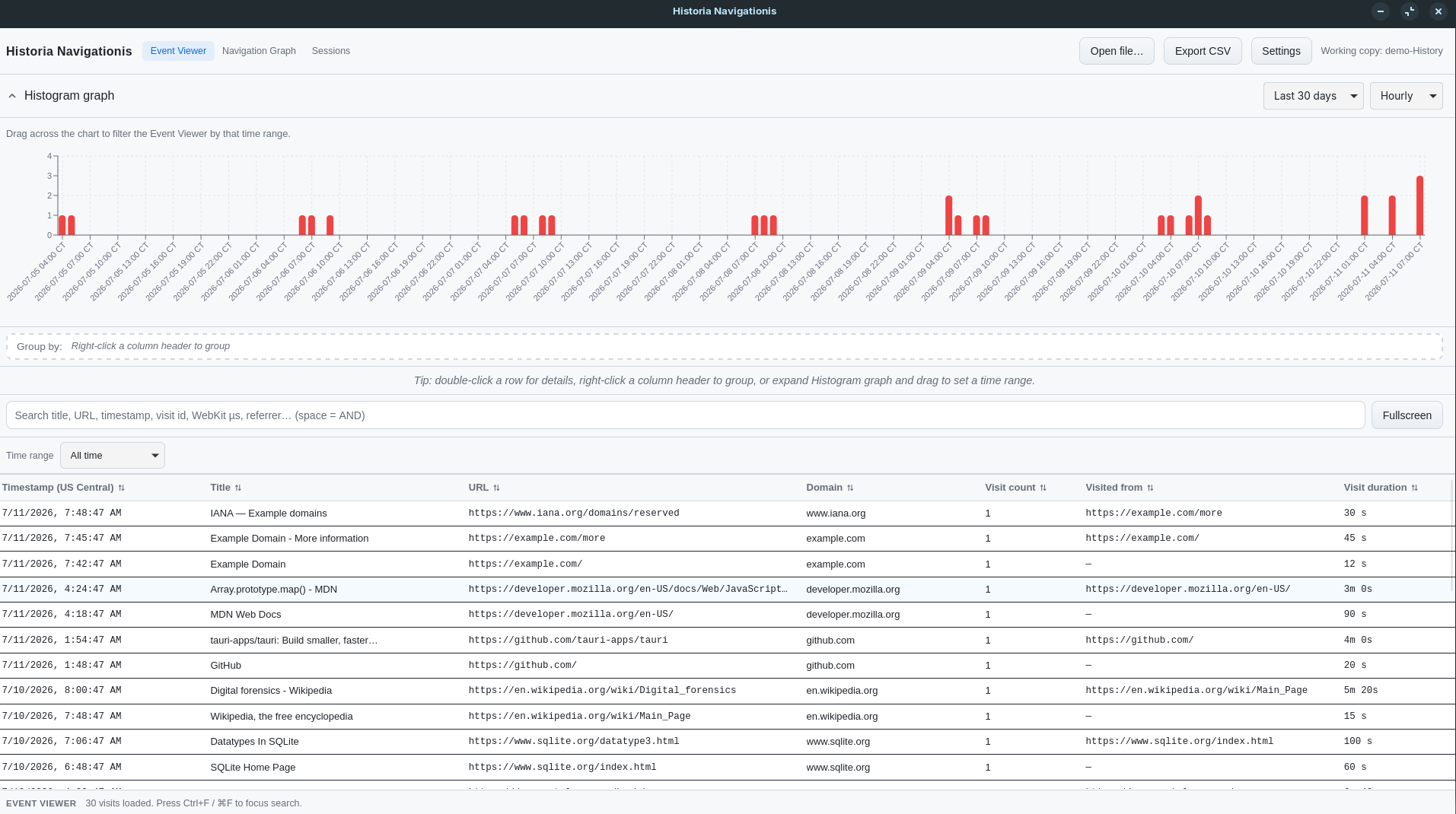Click Visit count sort arrows icon
1456x814 pixels.
tap(1043, 488)
